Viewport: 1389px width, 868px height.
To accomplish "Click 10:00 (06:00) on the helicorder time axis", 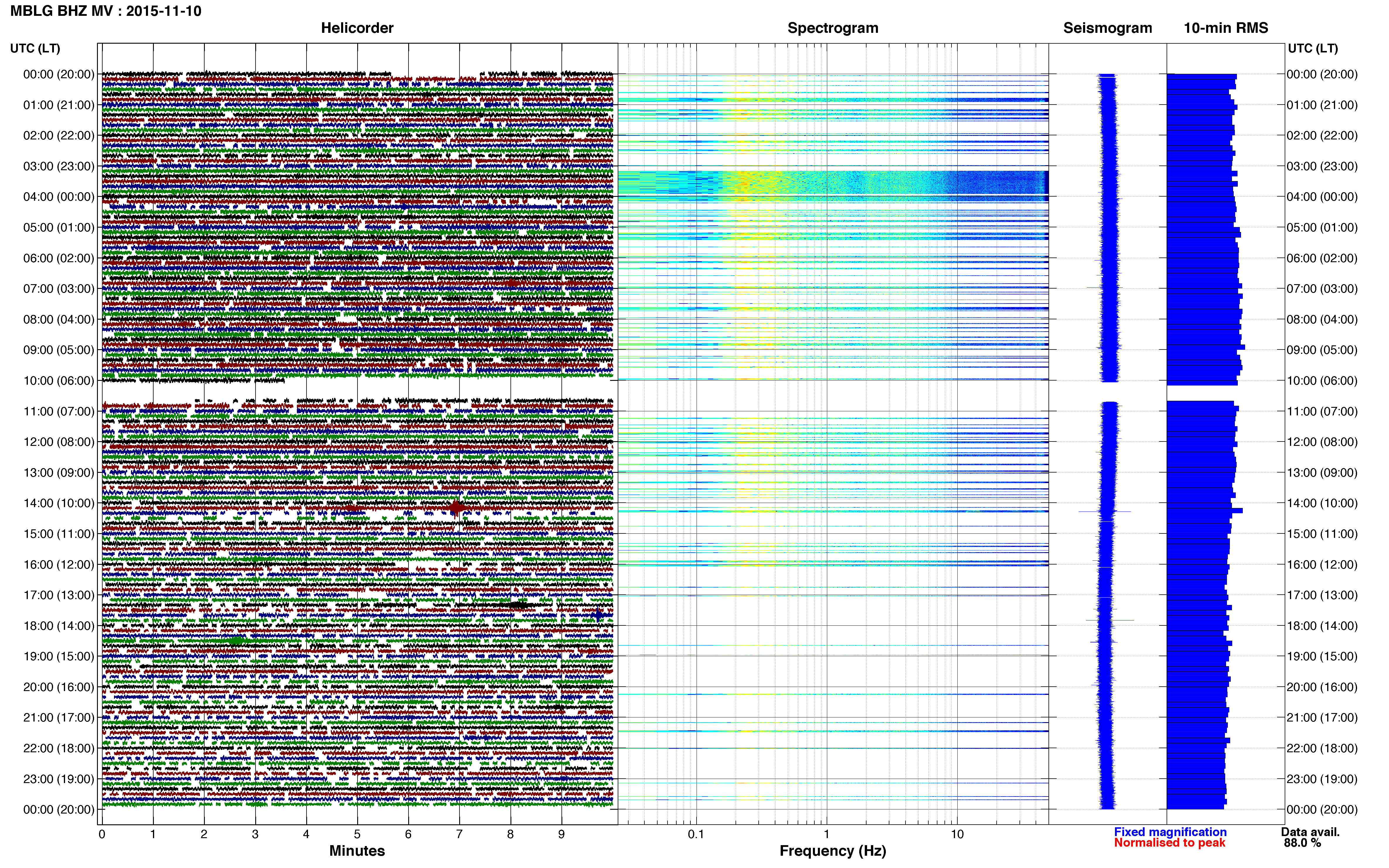I will tap(59, 381).
